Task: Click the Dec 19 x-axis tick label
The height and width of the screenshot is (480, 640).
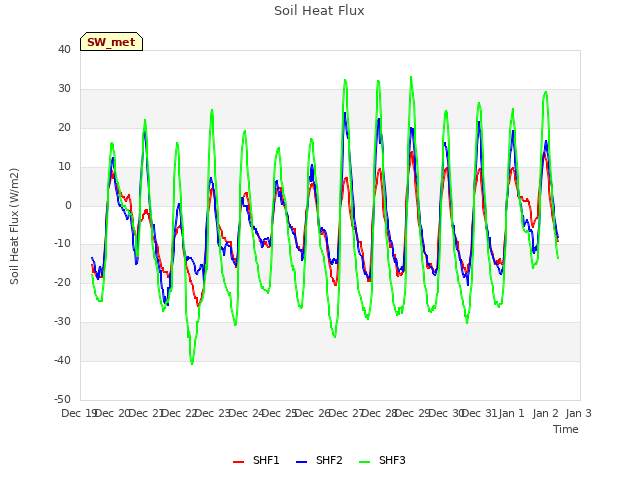Action: [x=79, y=413]
